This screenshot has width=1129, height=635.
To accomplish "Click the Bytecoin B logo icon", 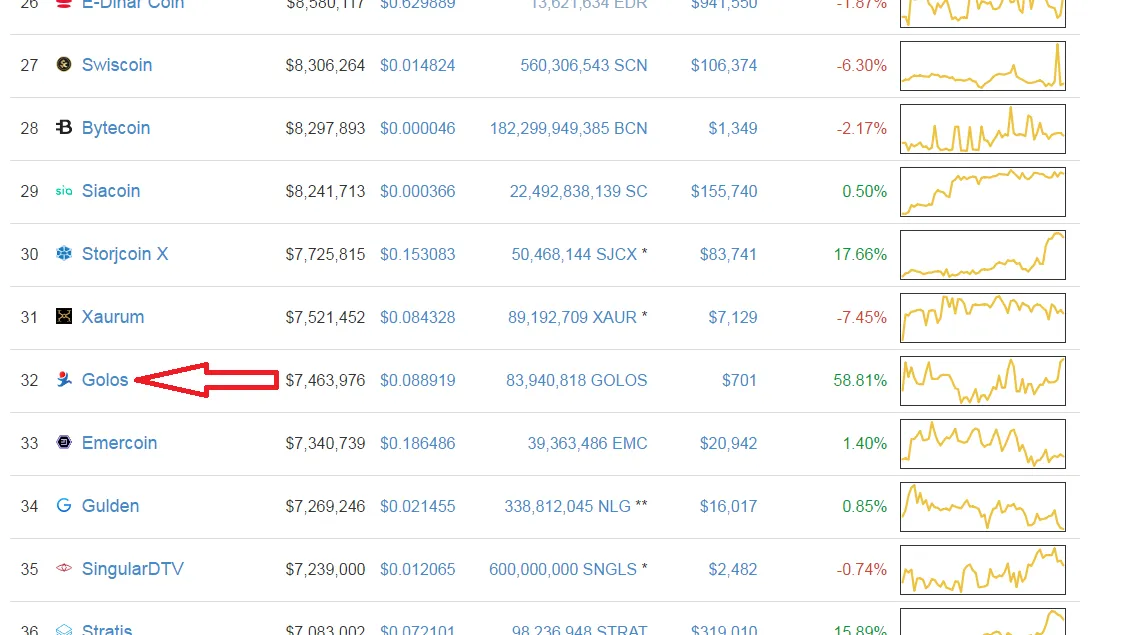I will click(x=64, y=127).
